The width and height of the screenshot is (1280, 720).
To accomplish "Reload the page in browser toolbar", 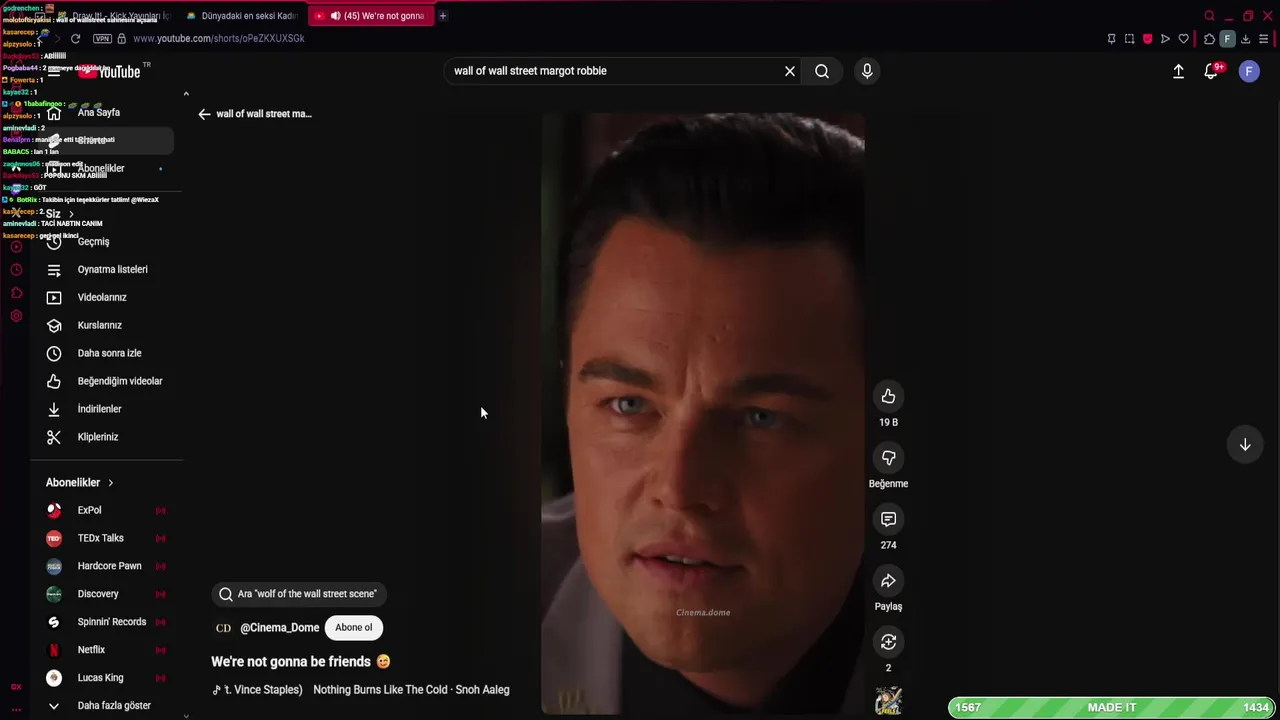I will point(75,38).
